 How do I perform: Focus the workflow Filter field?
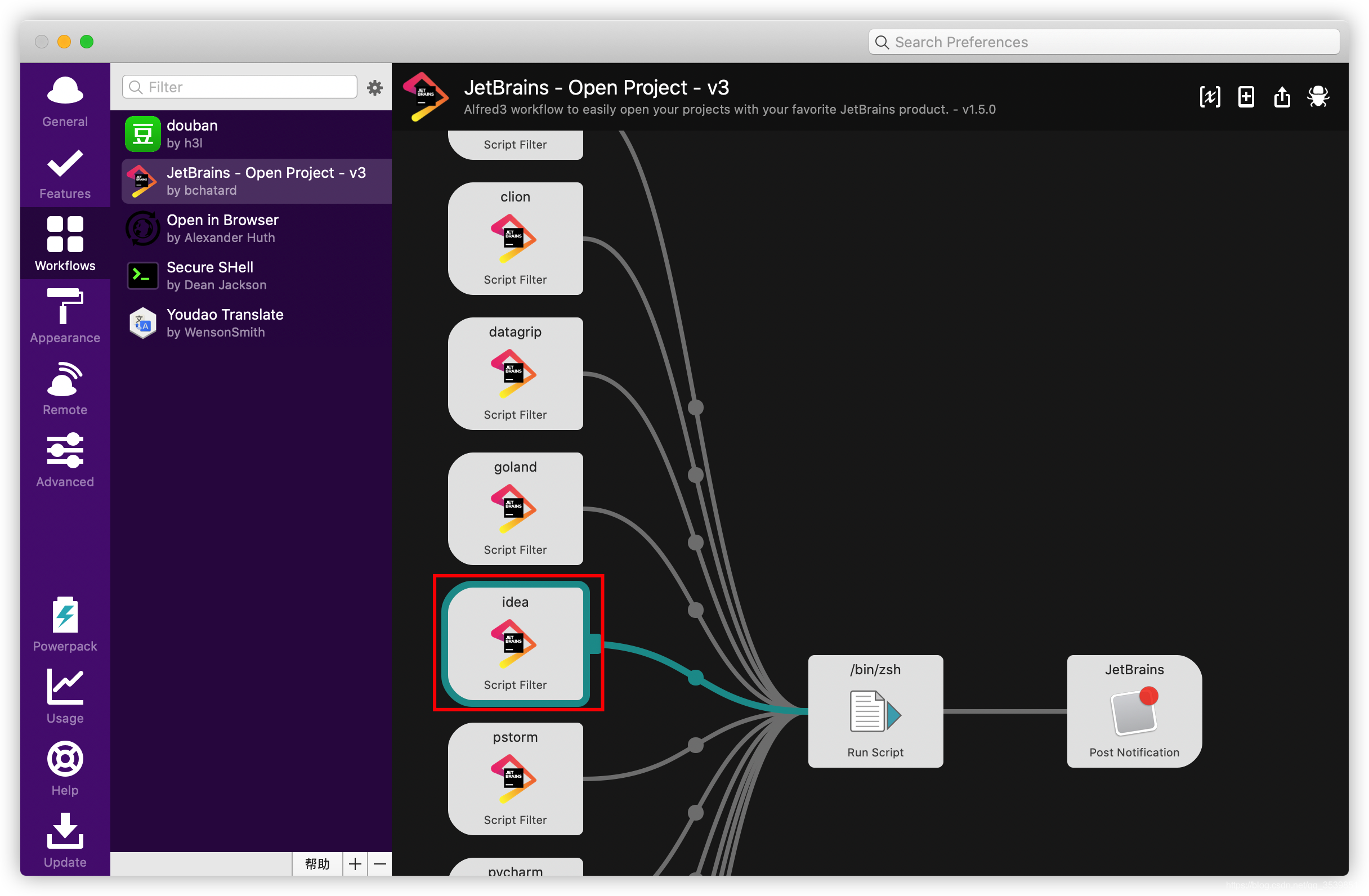tap(239, 87)
